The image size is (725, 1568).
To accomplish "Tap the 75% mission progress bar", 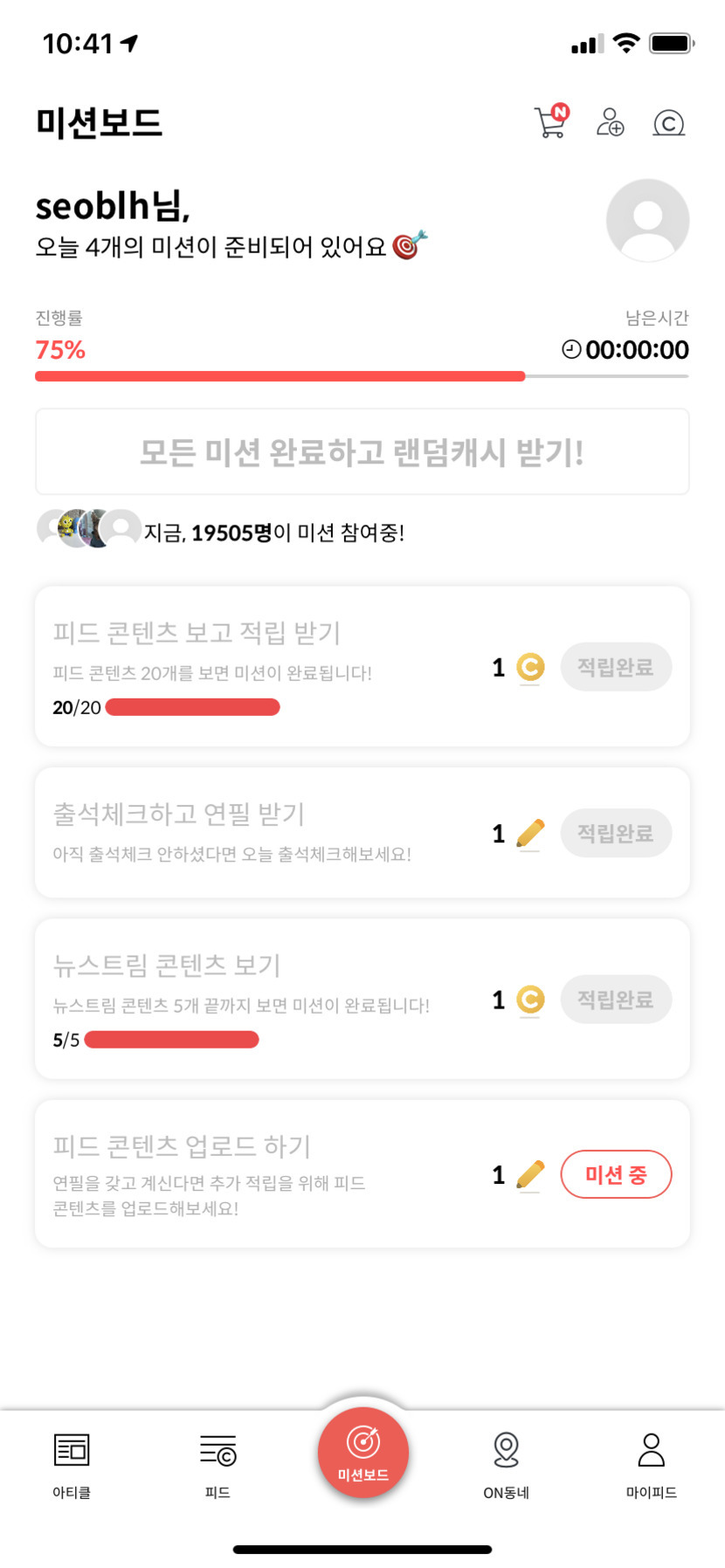I will click(362, 376).
